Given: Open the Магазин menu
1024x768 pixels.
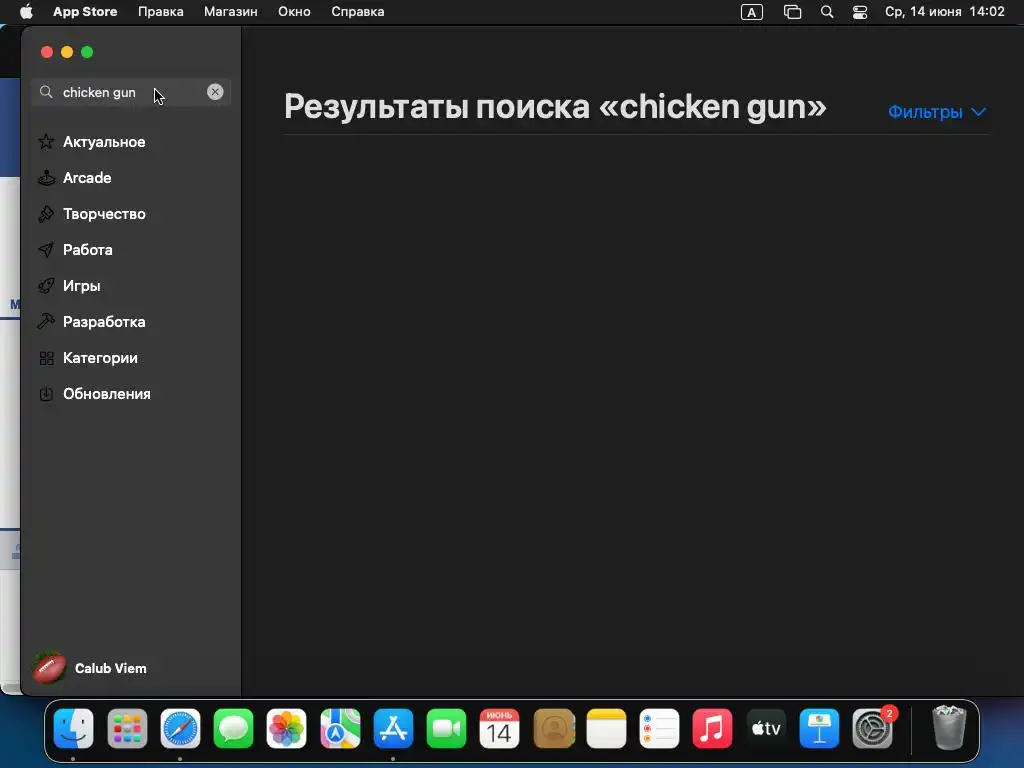Looking at the screenshot, I should [x=231, y=12].
